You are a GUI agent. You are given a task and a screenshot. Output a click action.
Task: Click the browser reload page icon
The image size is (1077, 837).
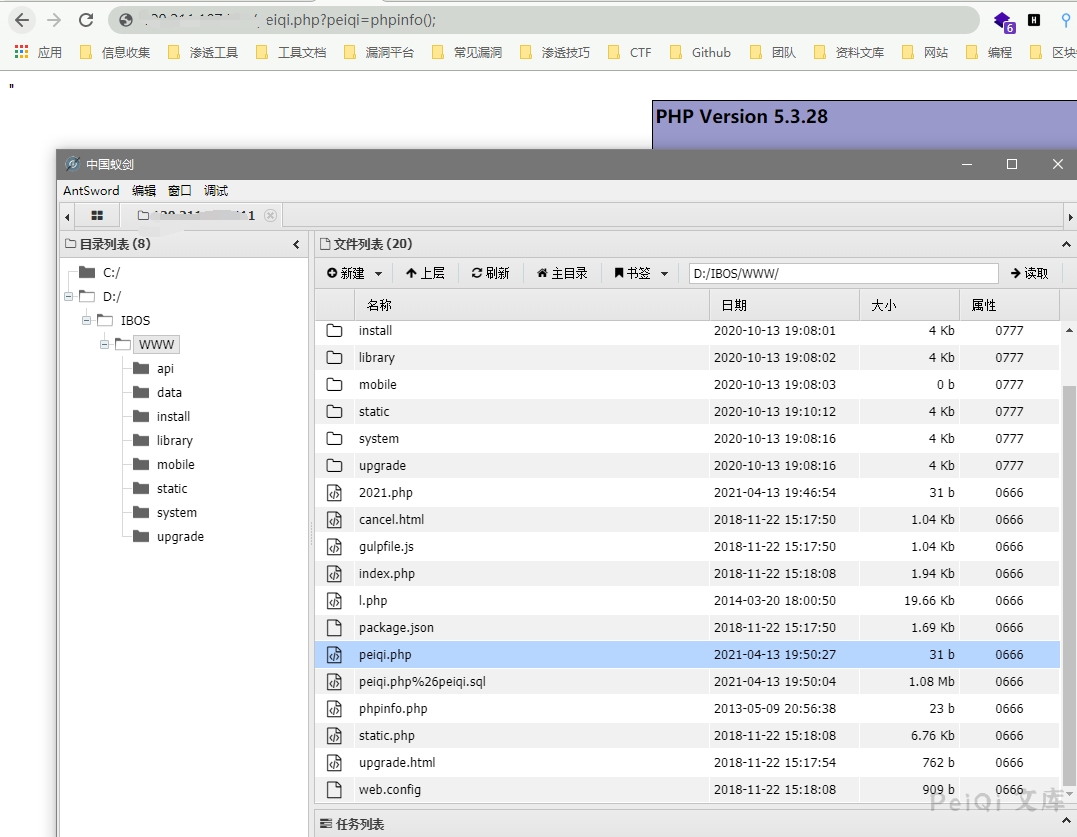coord(86,20)
